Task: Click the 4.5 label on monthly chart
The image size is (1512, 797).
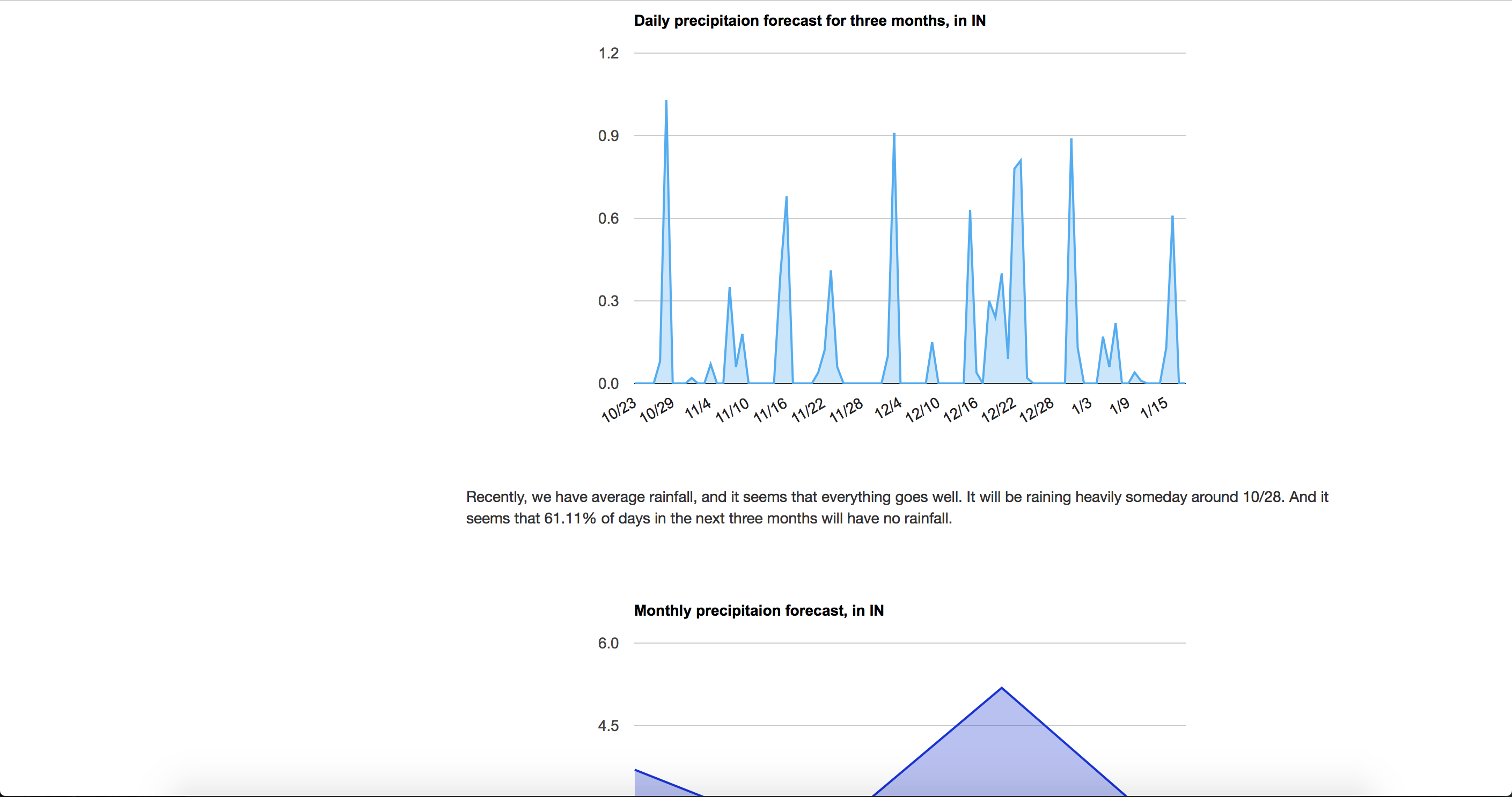Action: (608, 726)
